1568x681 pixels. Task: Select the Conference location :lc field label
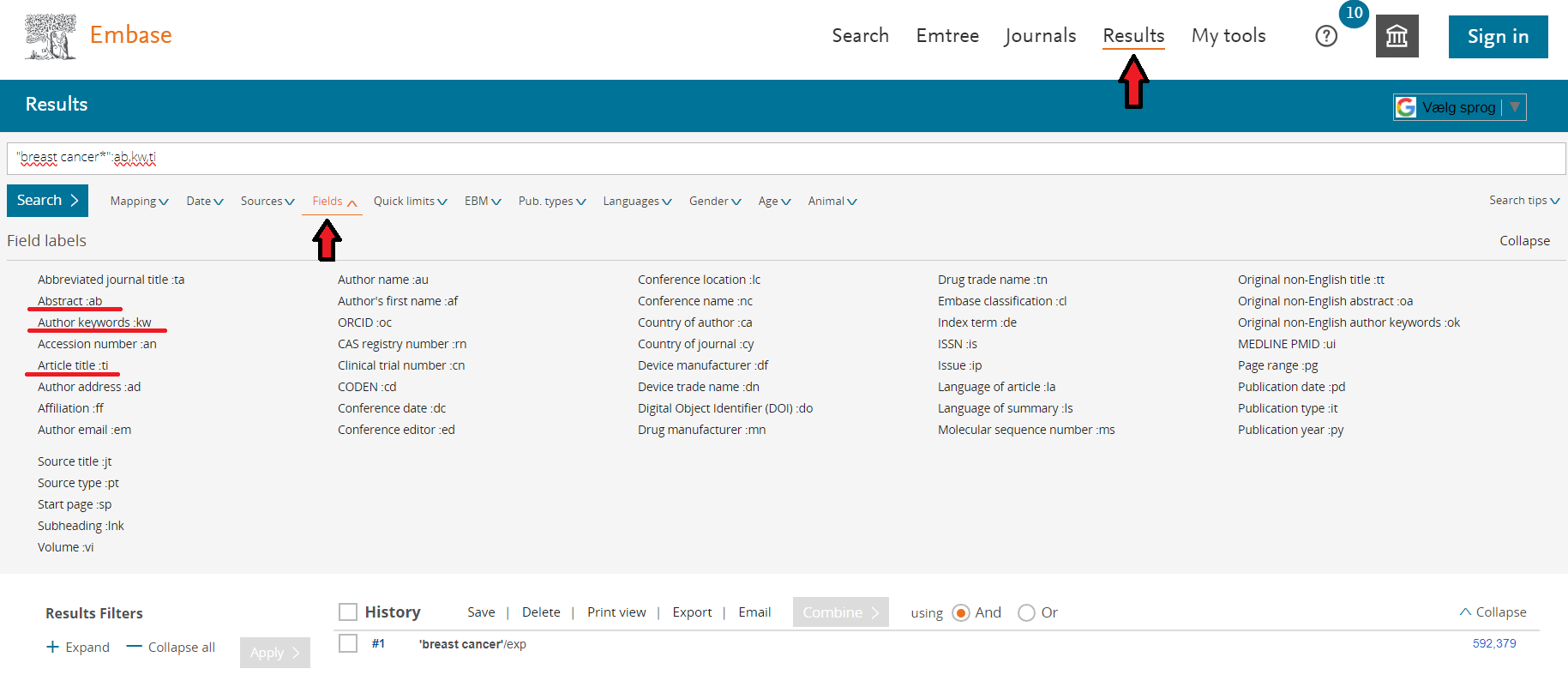[x=699, y=280]
